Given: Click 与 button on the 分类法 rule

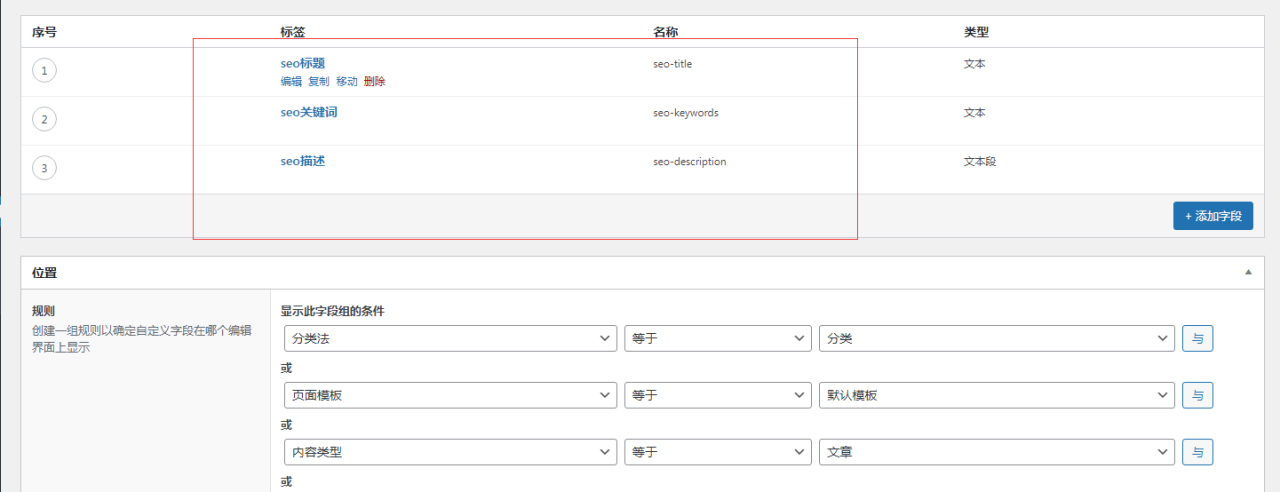Looking at the screenshot, I should 1197,339.
